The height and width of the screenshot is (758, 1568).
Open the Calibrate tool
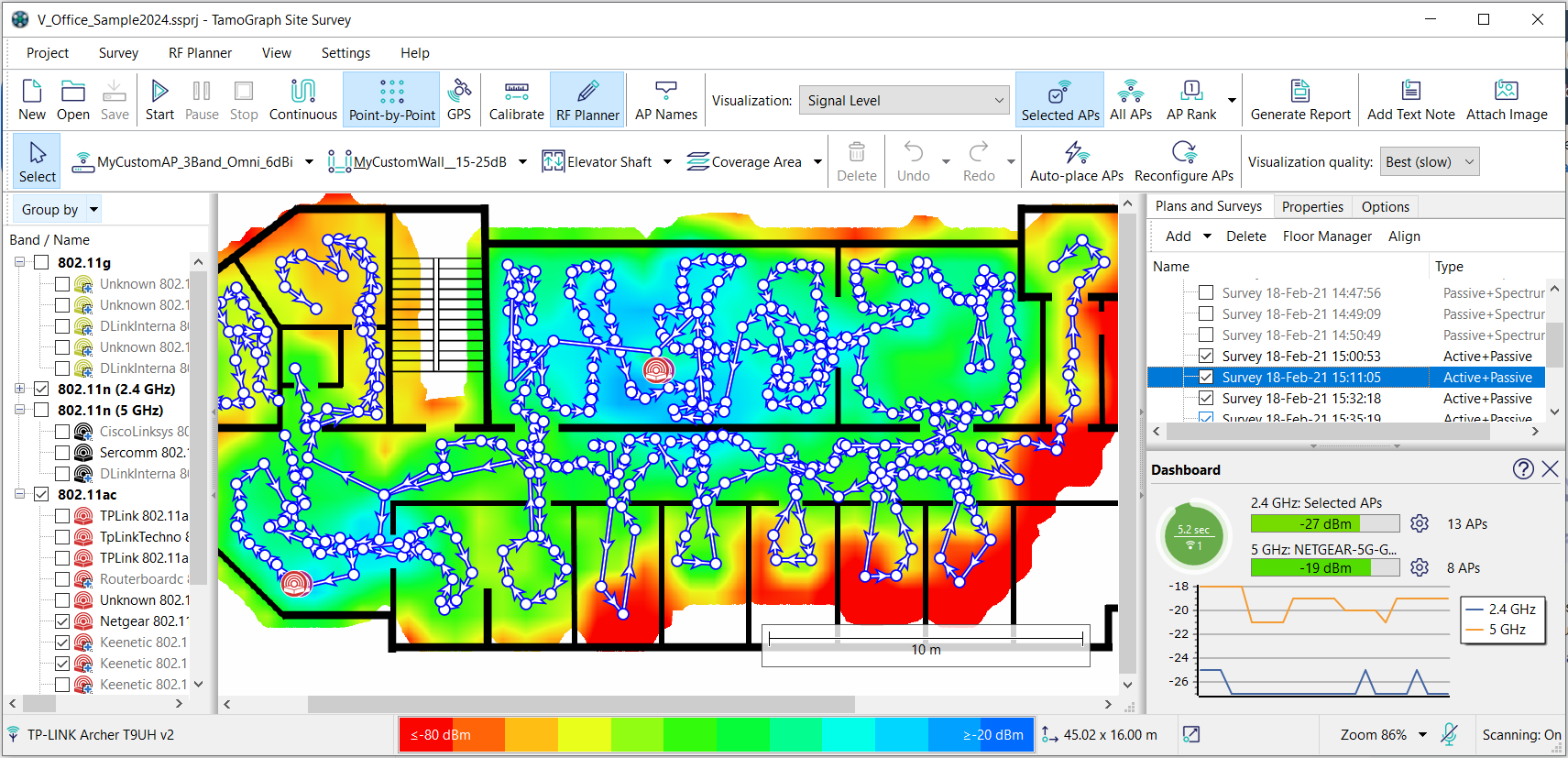click(x=516, y=99)
